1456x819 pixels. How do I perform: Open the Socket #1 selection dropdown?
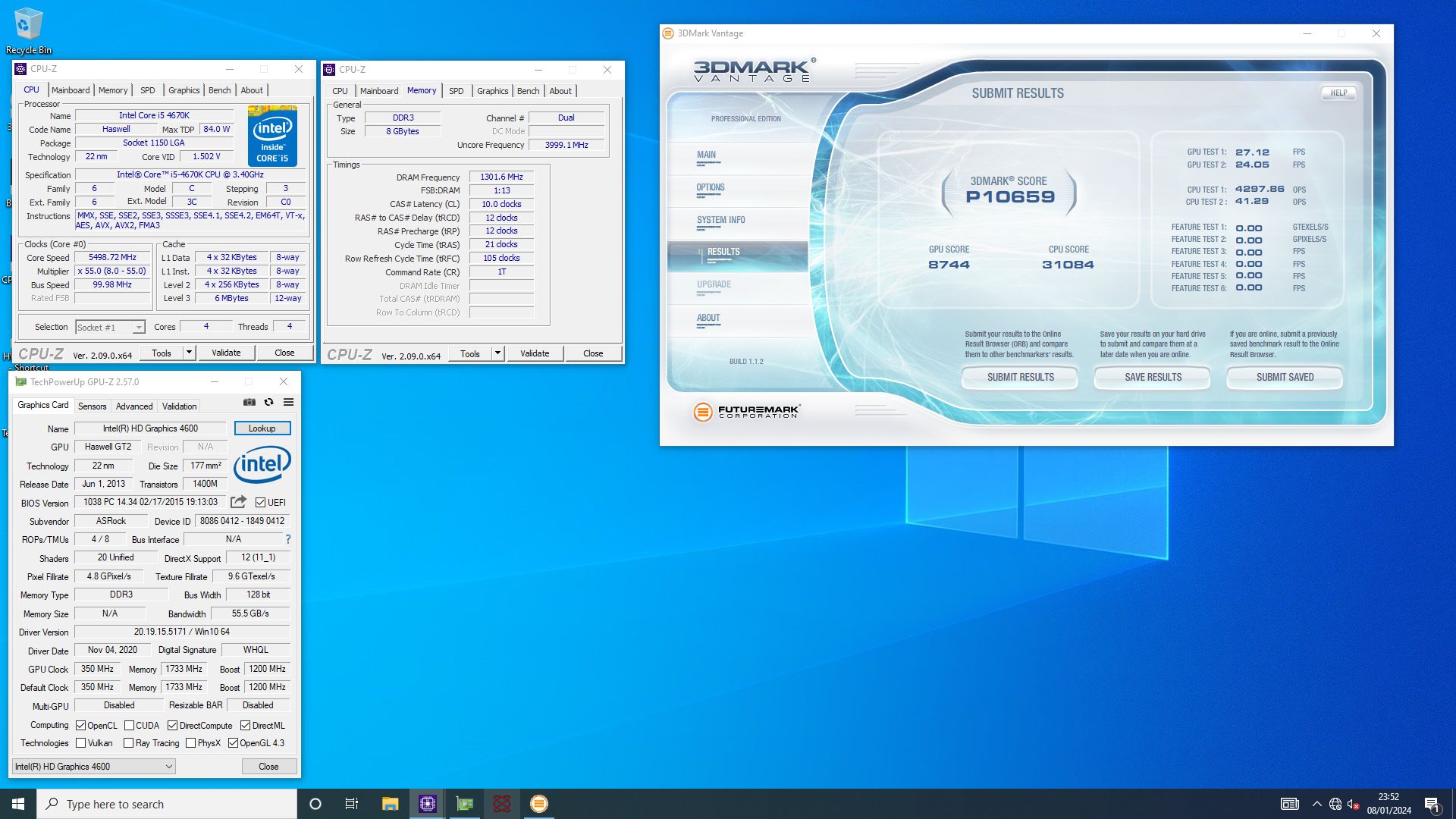(x=110, y=327)
